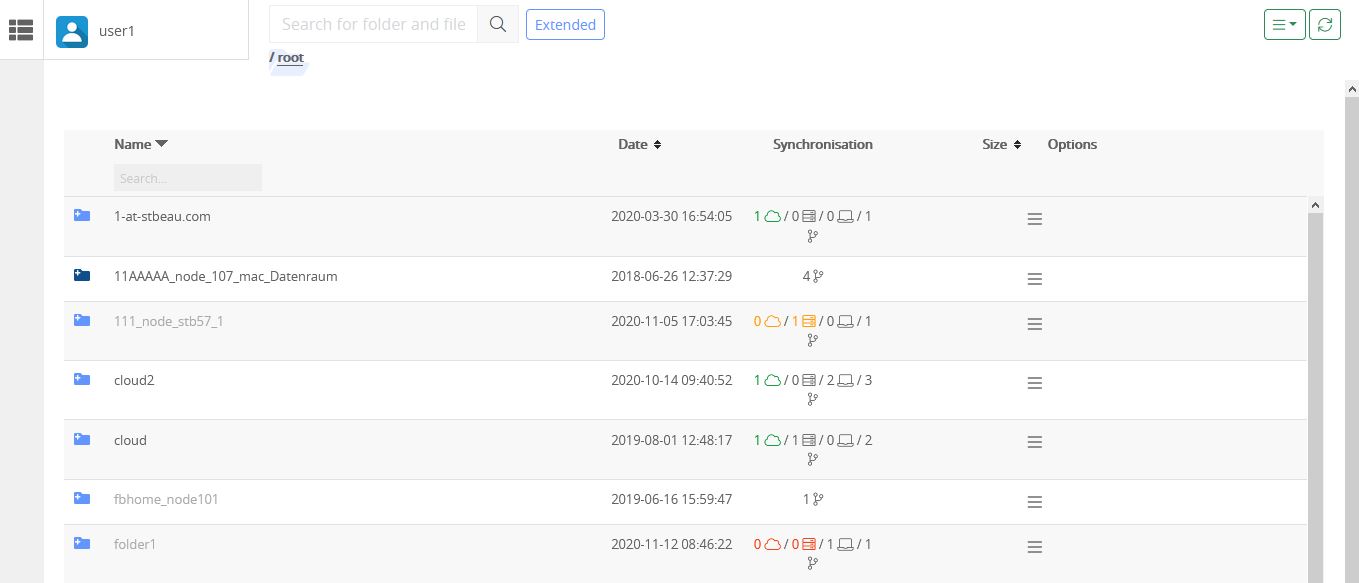Click the branch sync icon below cloud's counts

tap(813, 459)
